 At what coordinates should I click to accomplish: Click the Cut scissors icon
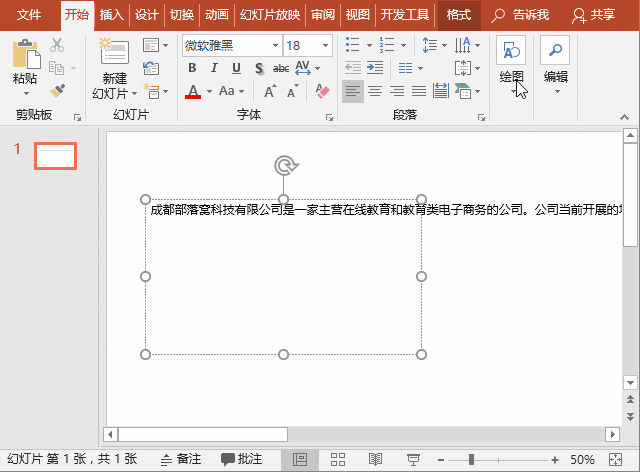(x=57, y=45)
